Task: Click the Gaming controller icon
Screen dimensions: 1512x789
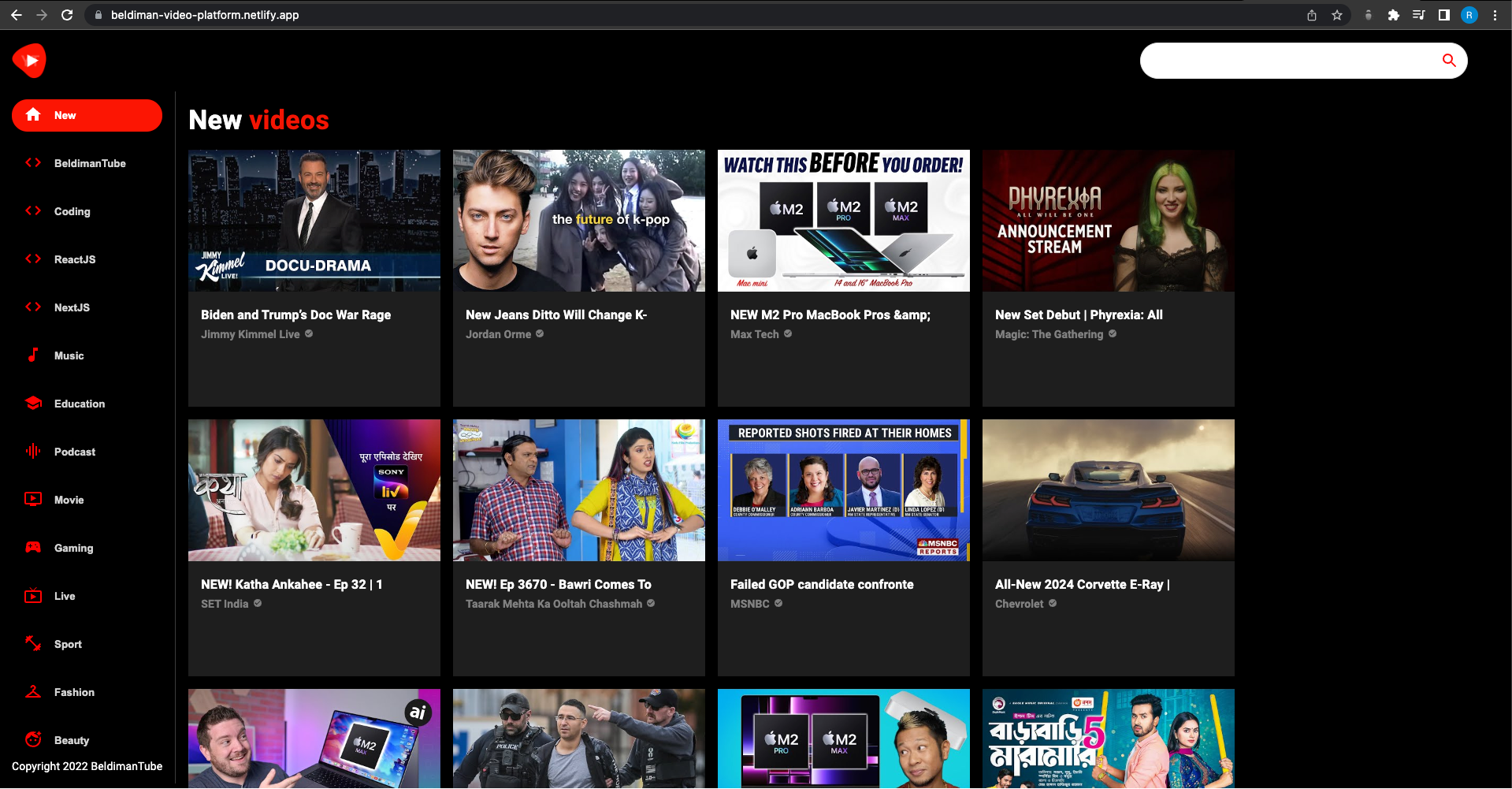Action: click(x=33, y=548)
